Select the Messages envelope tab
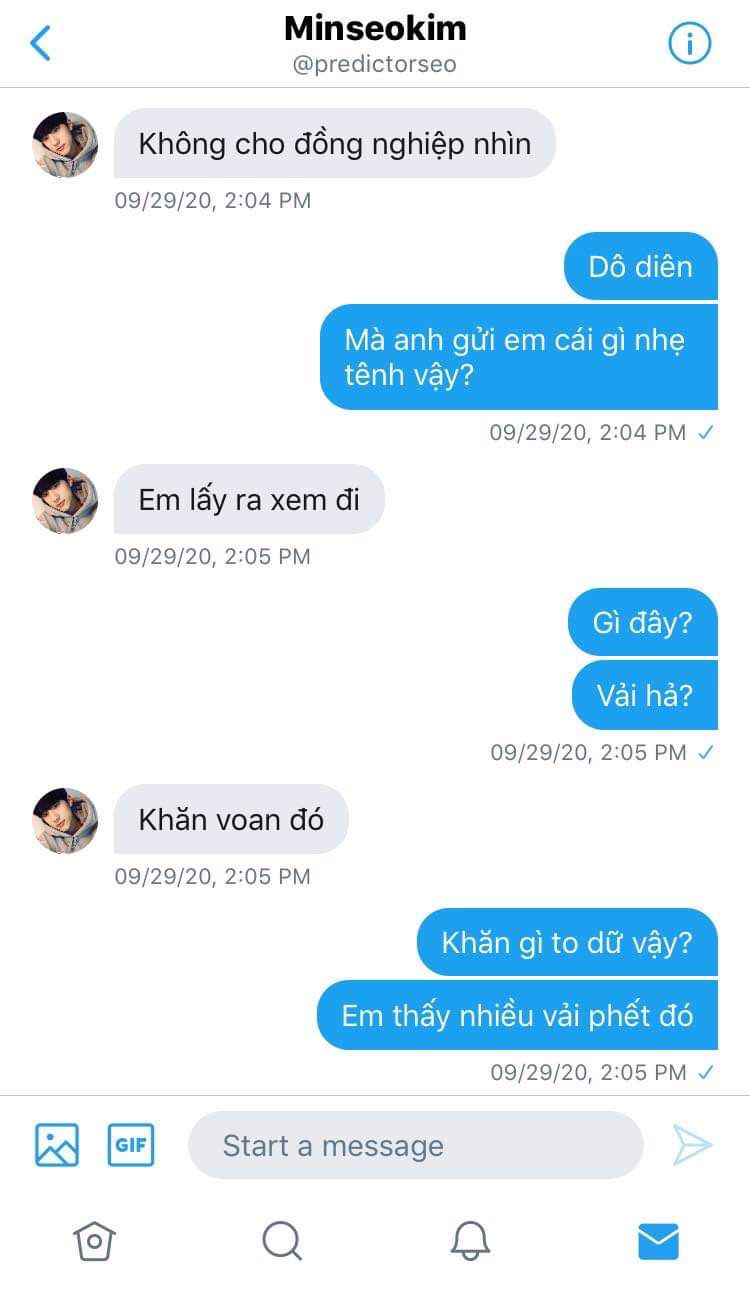 tap(658, 1241)
